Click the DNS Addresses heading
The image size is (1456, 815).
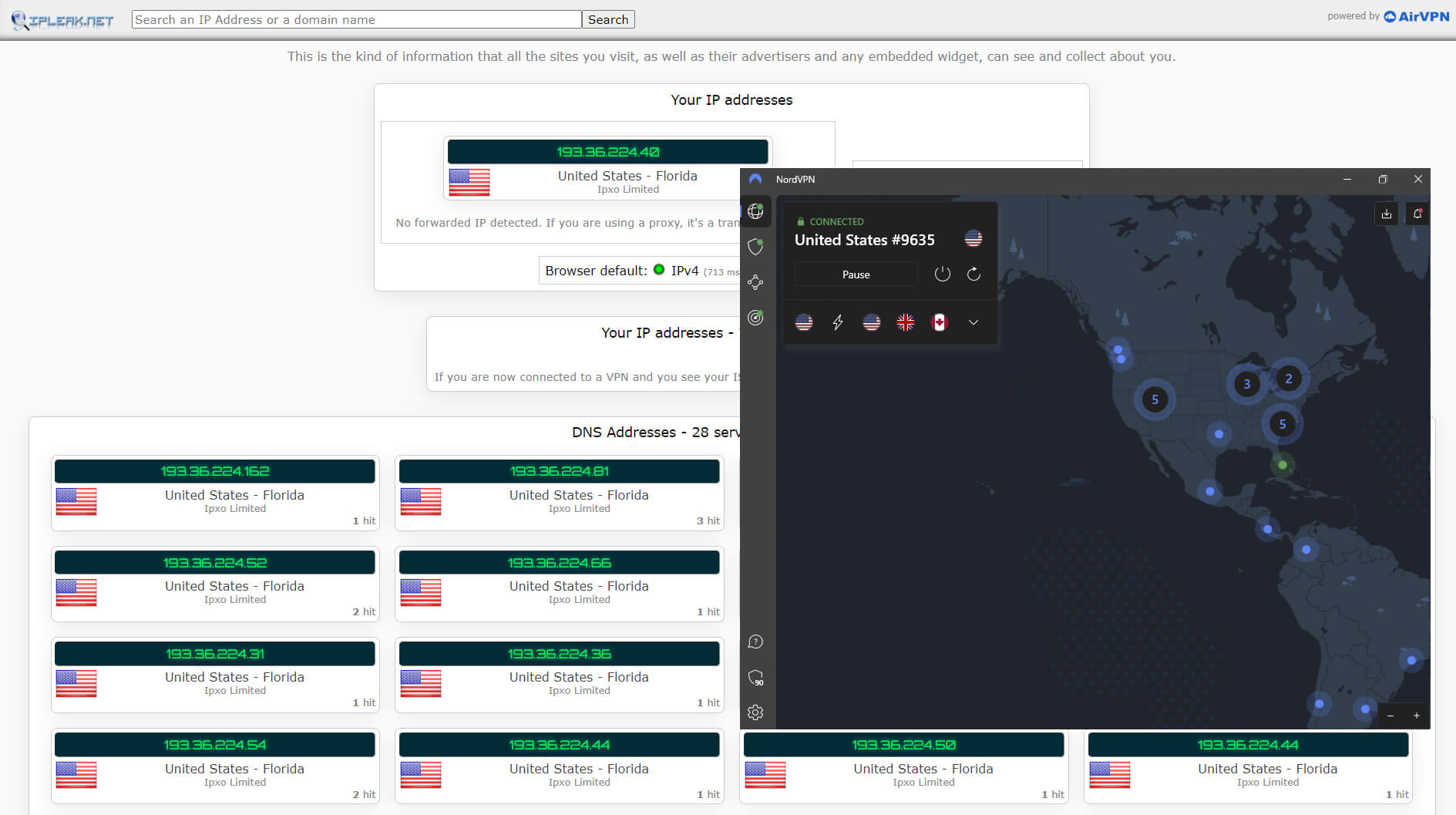(x=655, y=433)
